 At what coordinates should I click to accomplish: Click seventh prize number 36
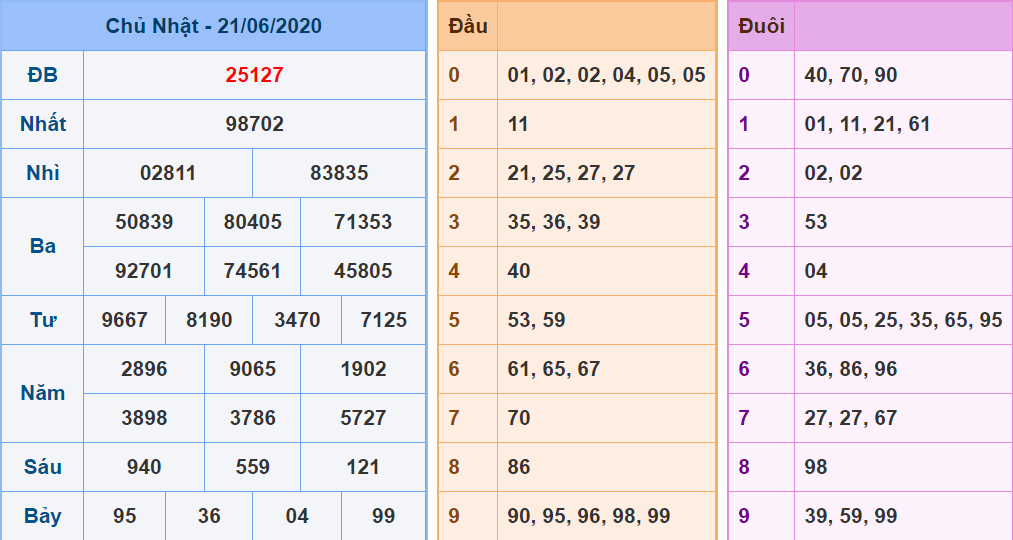pos(209,516)
